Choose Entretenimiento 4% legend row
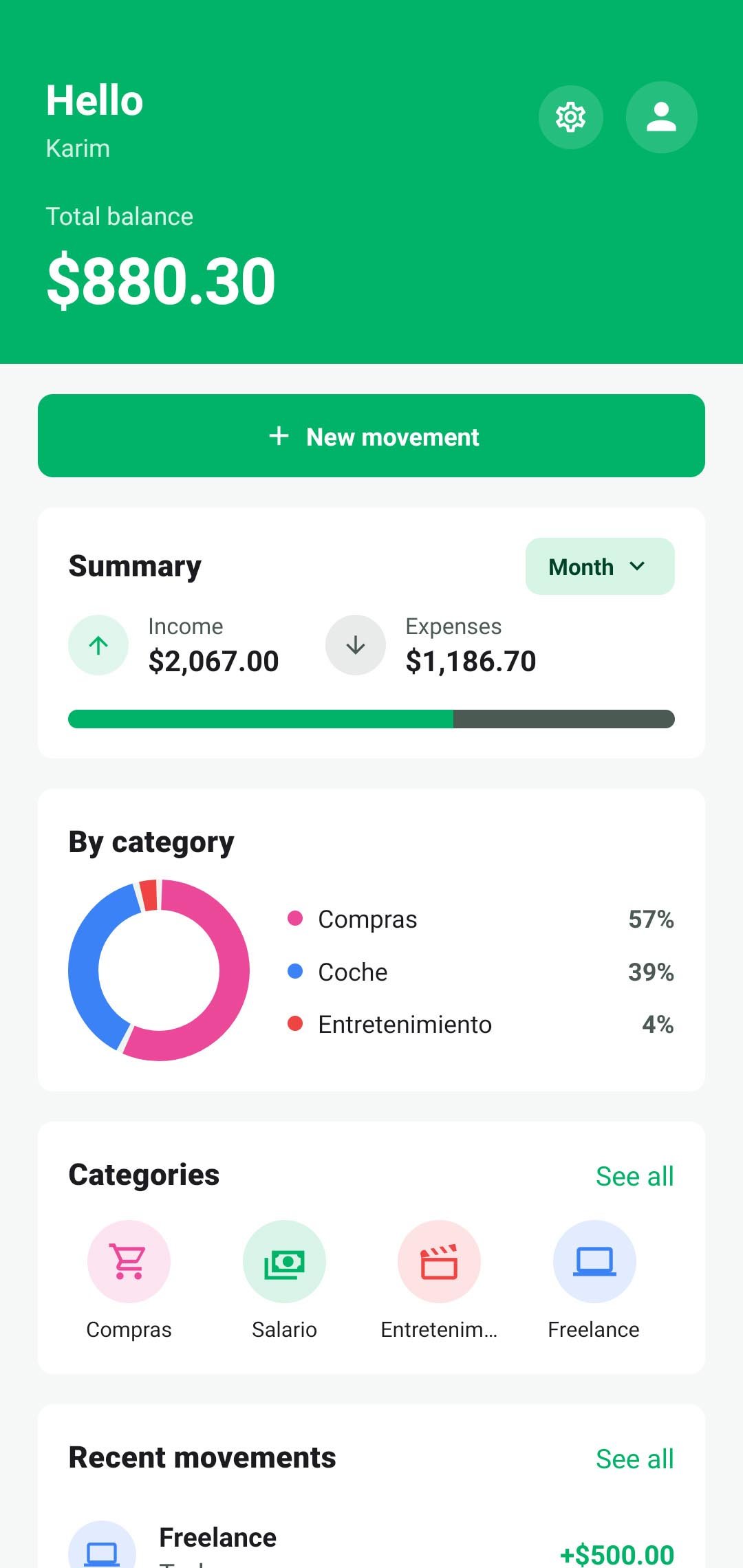Viewport: 743px width, 1568px height. point(480,1024)
